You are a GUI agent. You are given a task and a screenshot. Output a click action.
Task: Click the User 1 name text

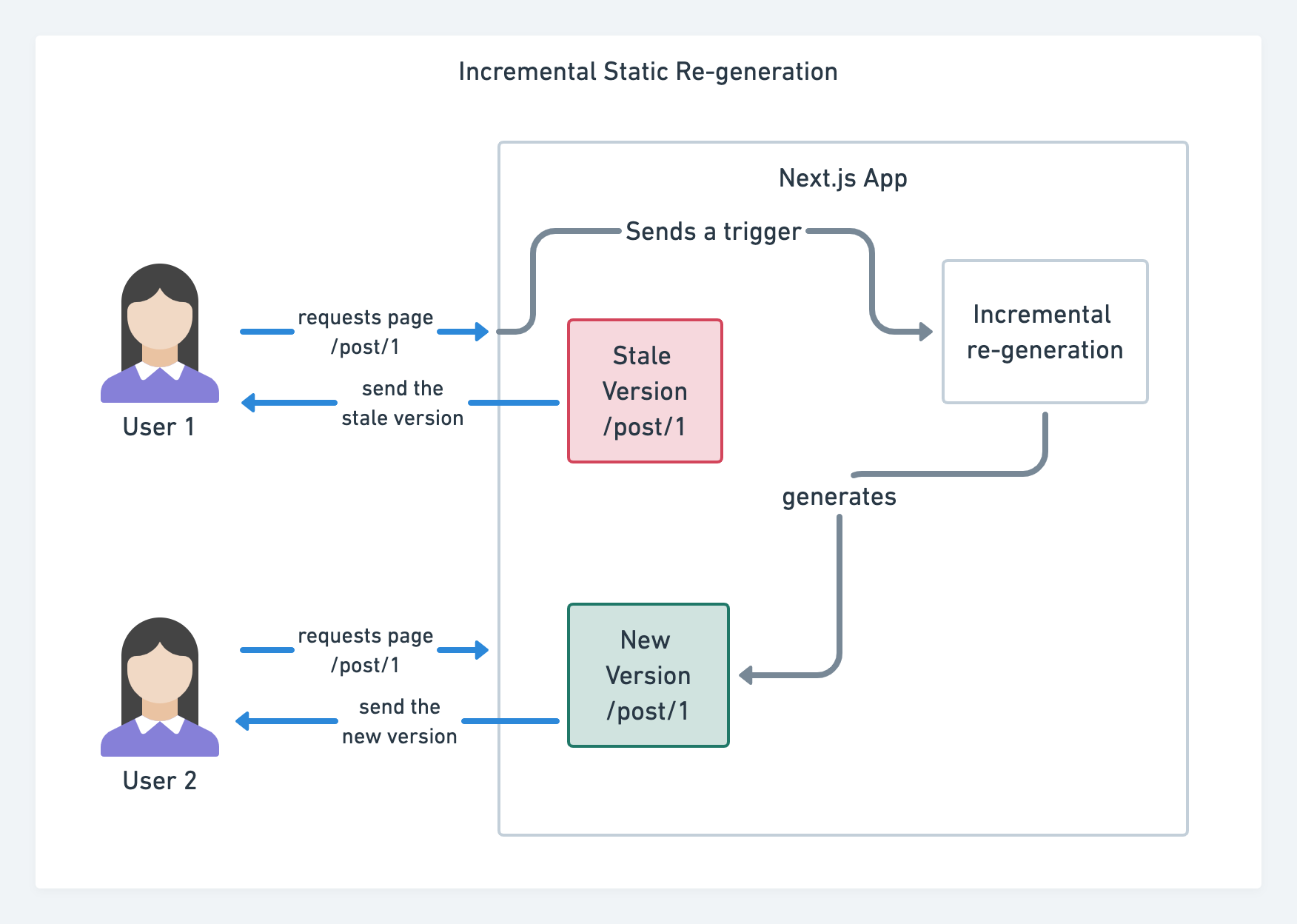coord(158,426)
